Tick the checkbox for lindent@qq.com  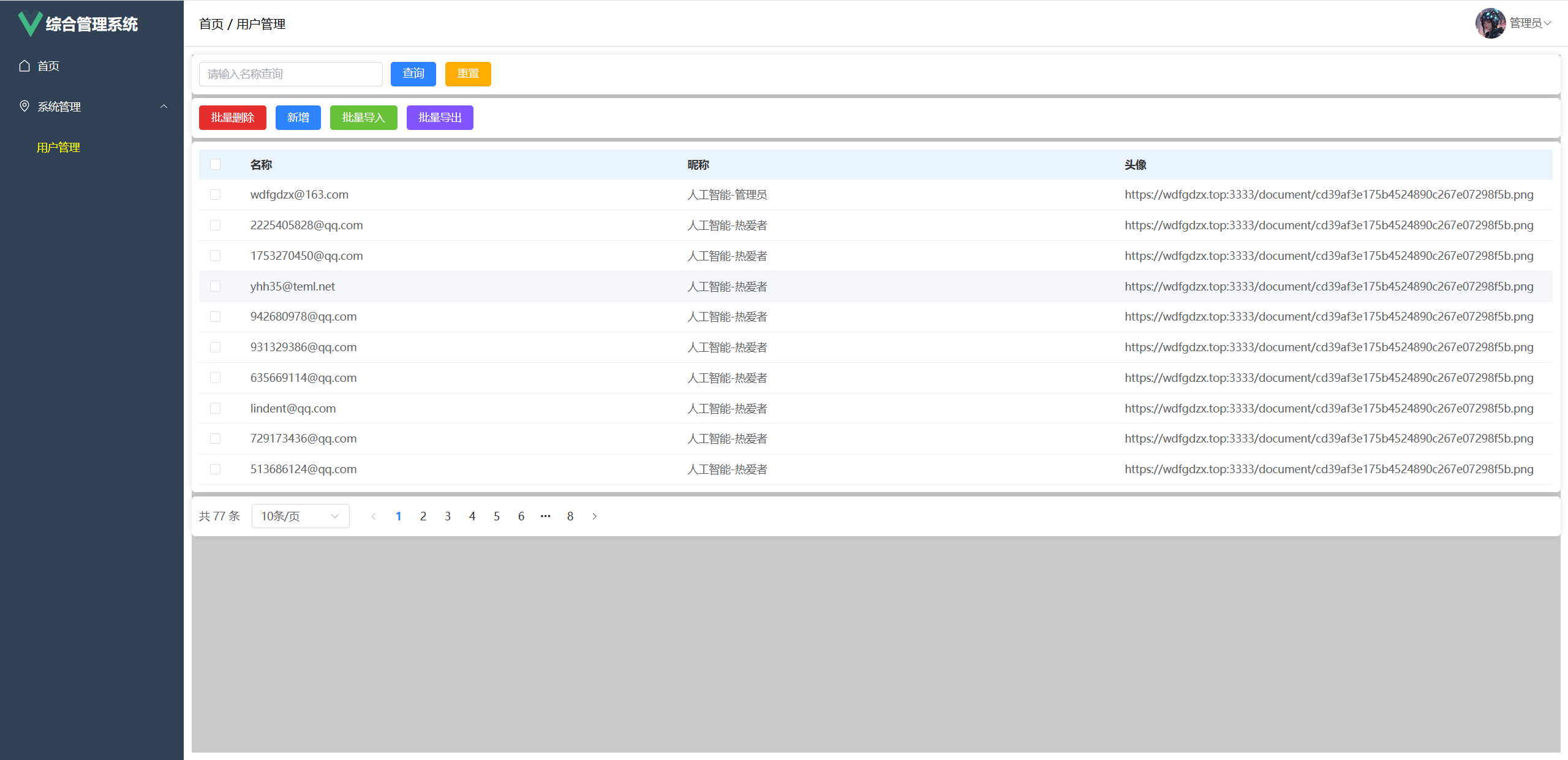[x=215, y=408]
